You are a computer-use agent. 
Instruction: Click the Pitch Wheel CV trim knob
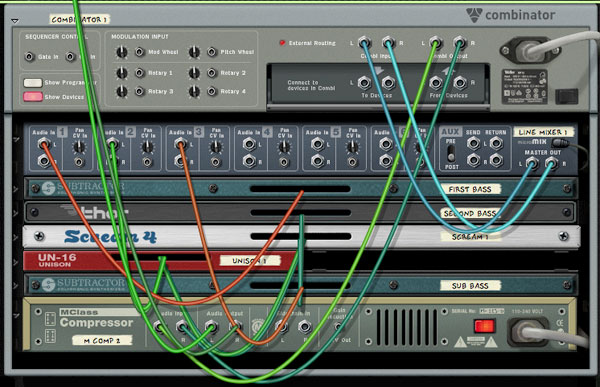point(194,52)
